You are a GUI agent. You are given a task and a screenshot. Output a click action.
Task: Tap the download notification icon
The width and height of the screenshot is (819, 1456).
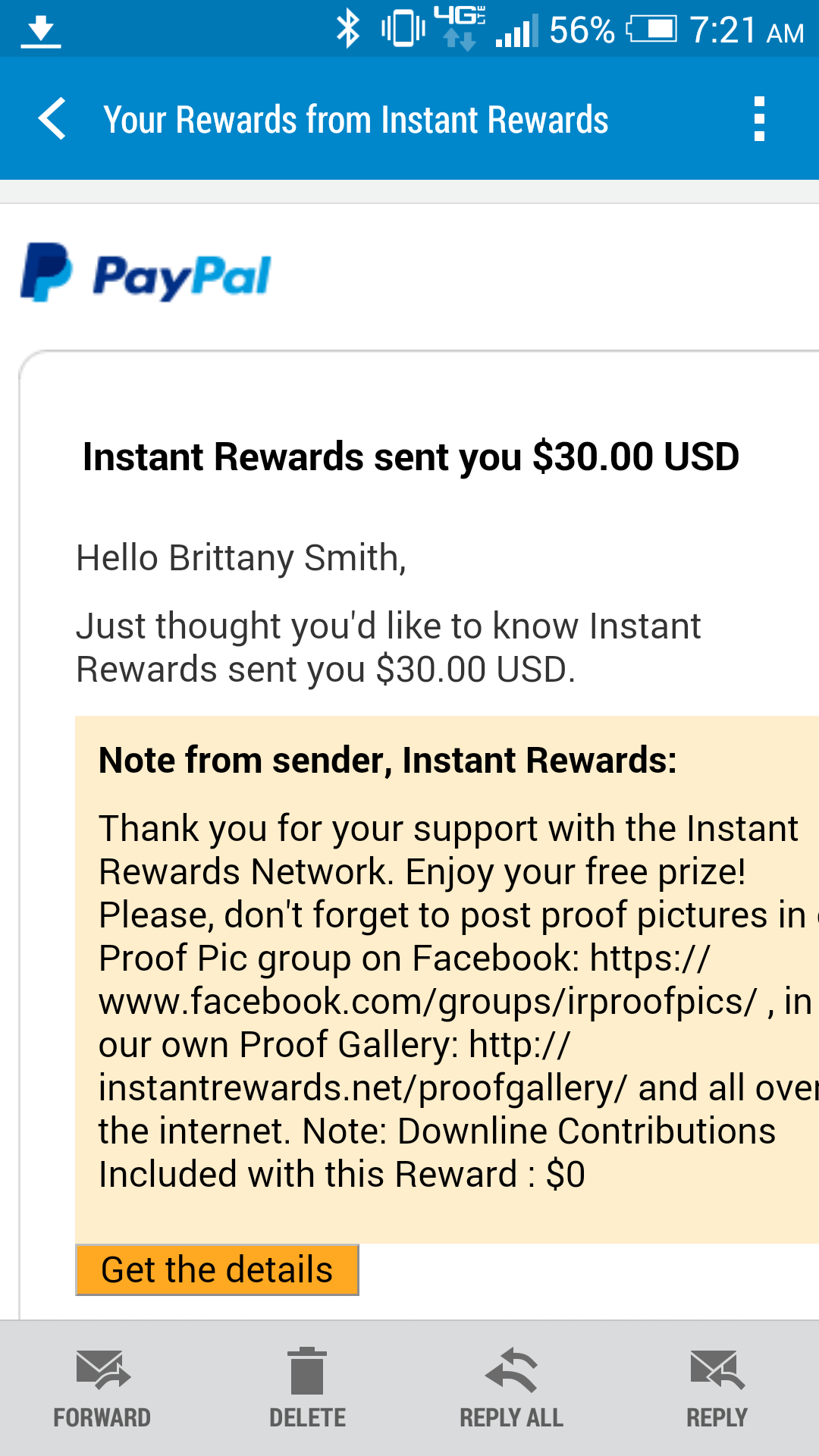(40, 32)
